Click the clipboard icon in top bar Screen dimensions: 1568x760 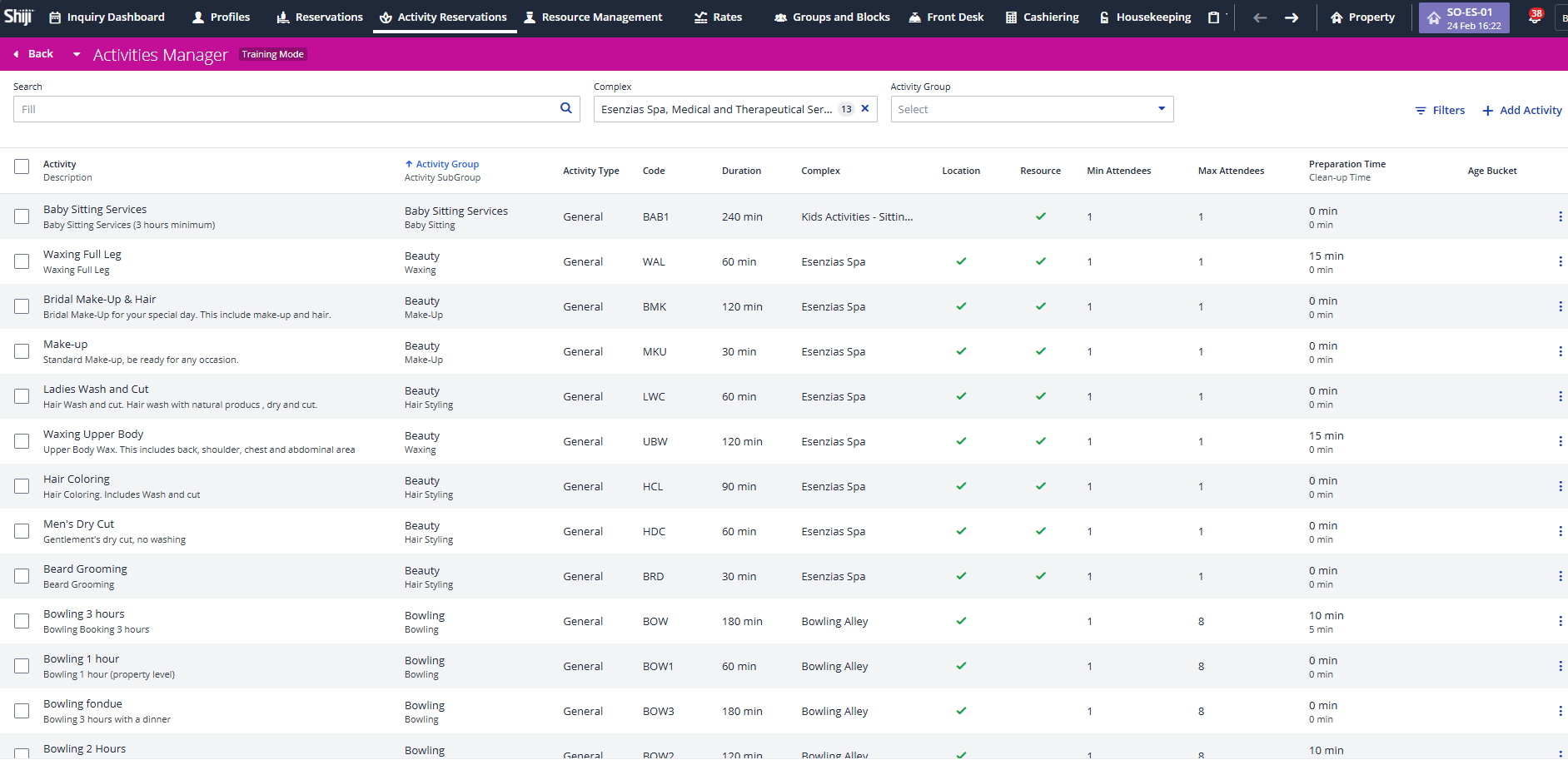[x=1213, y=17]
